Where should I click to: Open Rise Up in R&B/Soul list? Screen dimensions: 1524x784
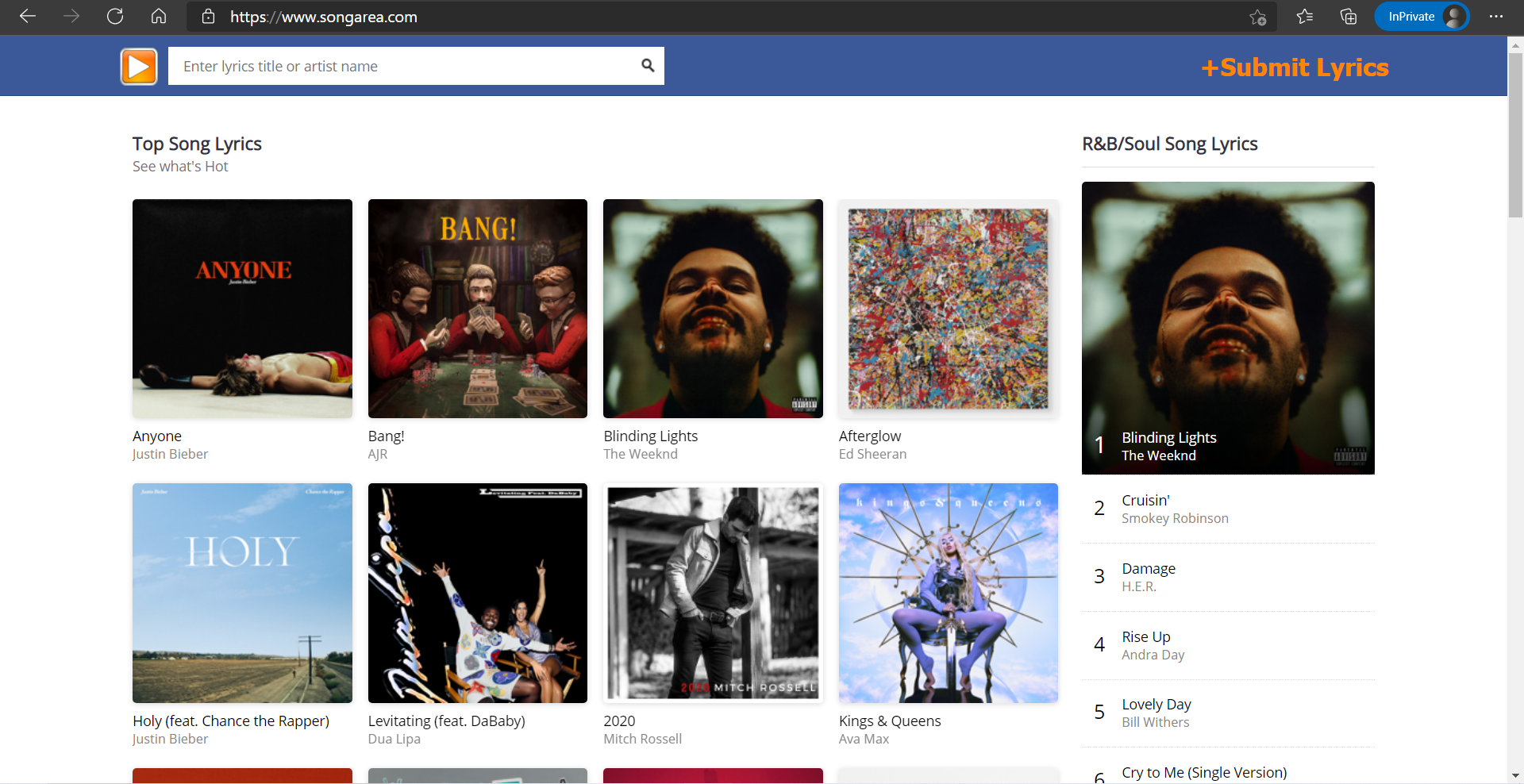pyautogui.click(x=1146, y=637)
